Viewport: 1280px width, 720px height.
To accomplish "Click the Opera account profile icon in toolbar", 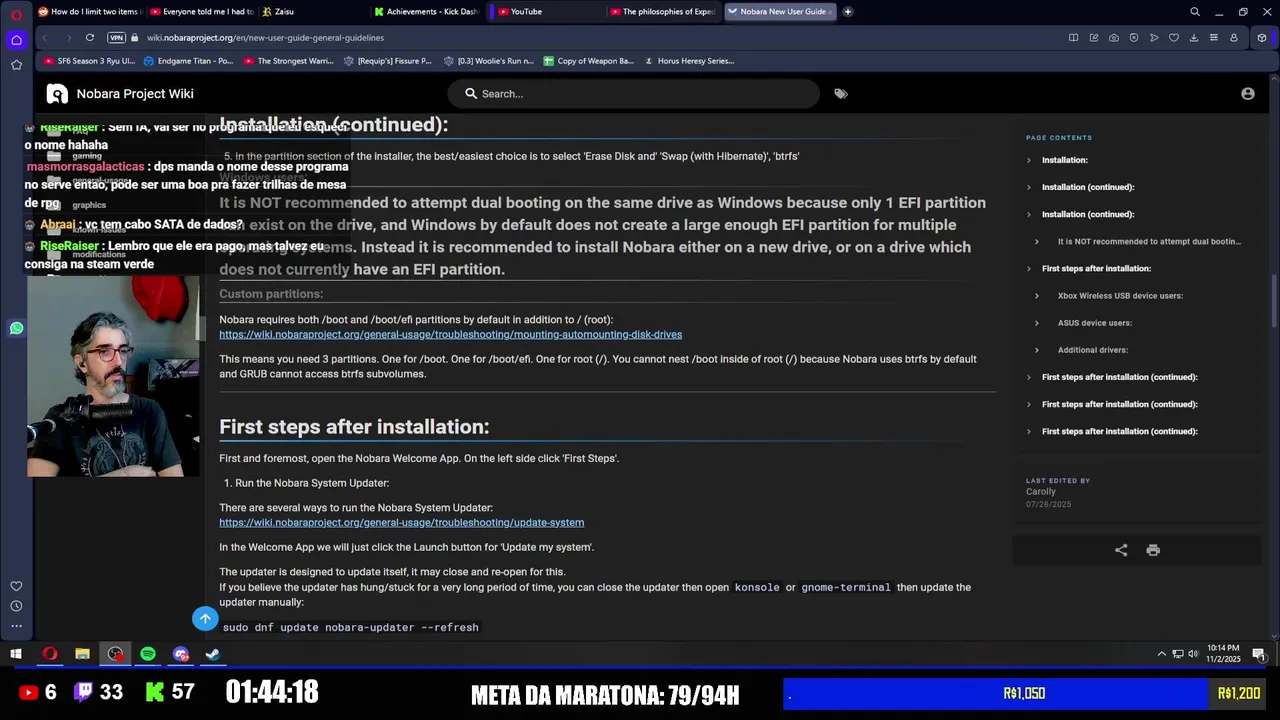I will tap(1233, 38).
